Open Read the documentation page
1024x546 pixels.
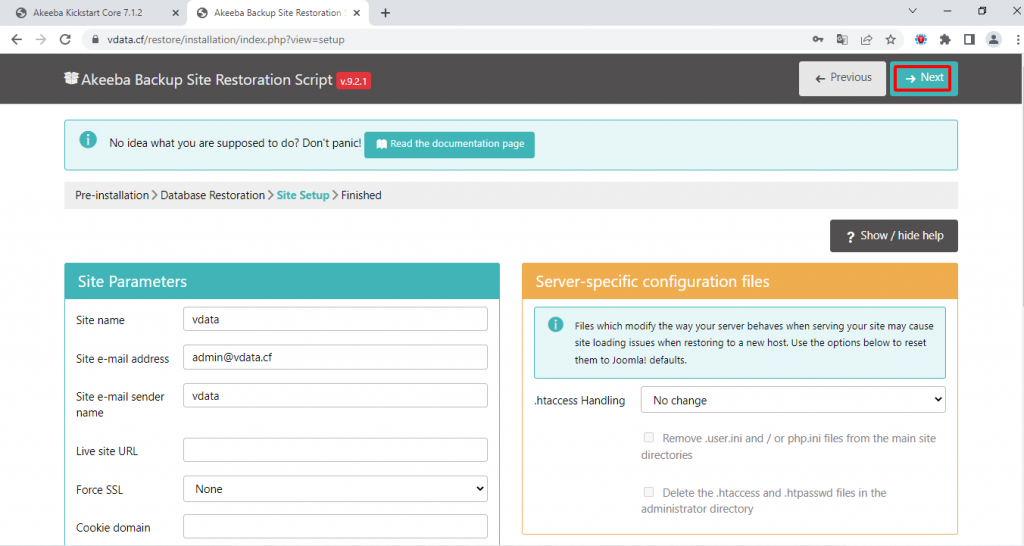449,144
